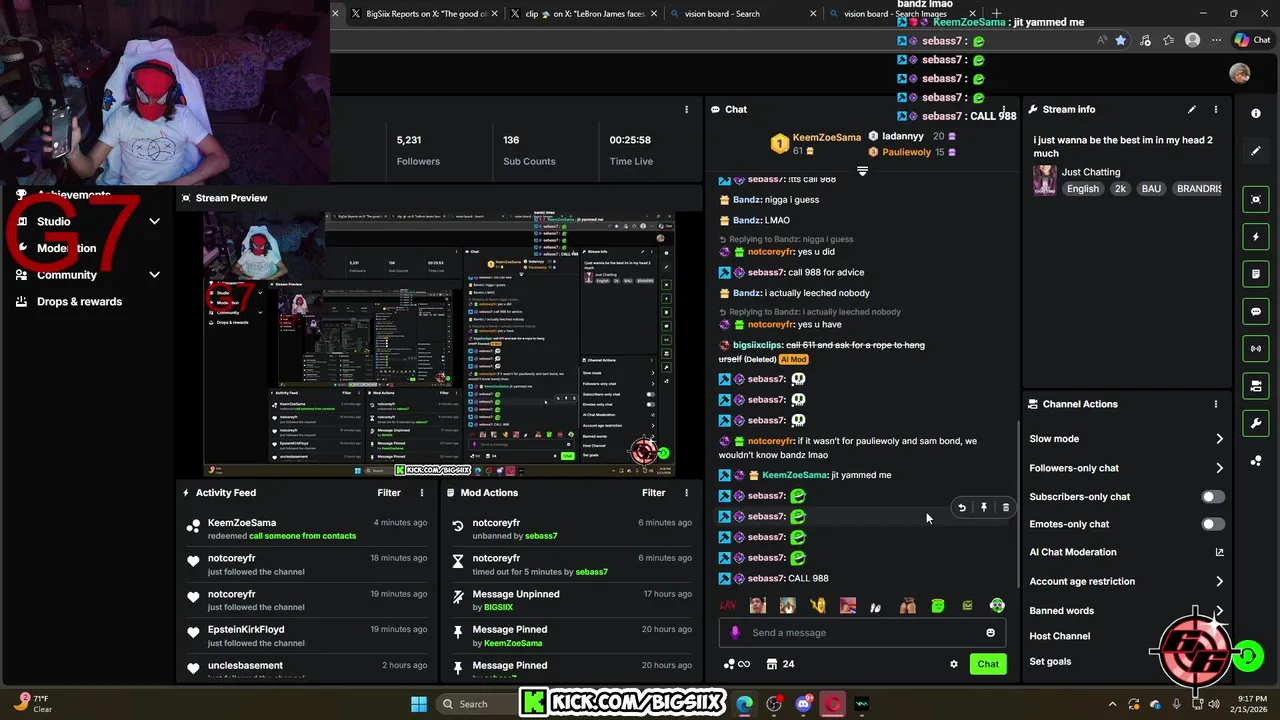This screenshot has width=1280, height=720.
Task: Delete the hovered sebass7 chat message
Action: tap(1006, 508)
